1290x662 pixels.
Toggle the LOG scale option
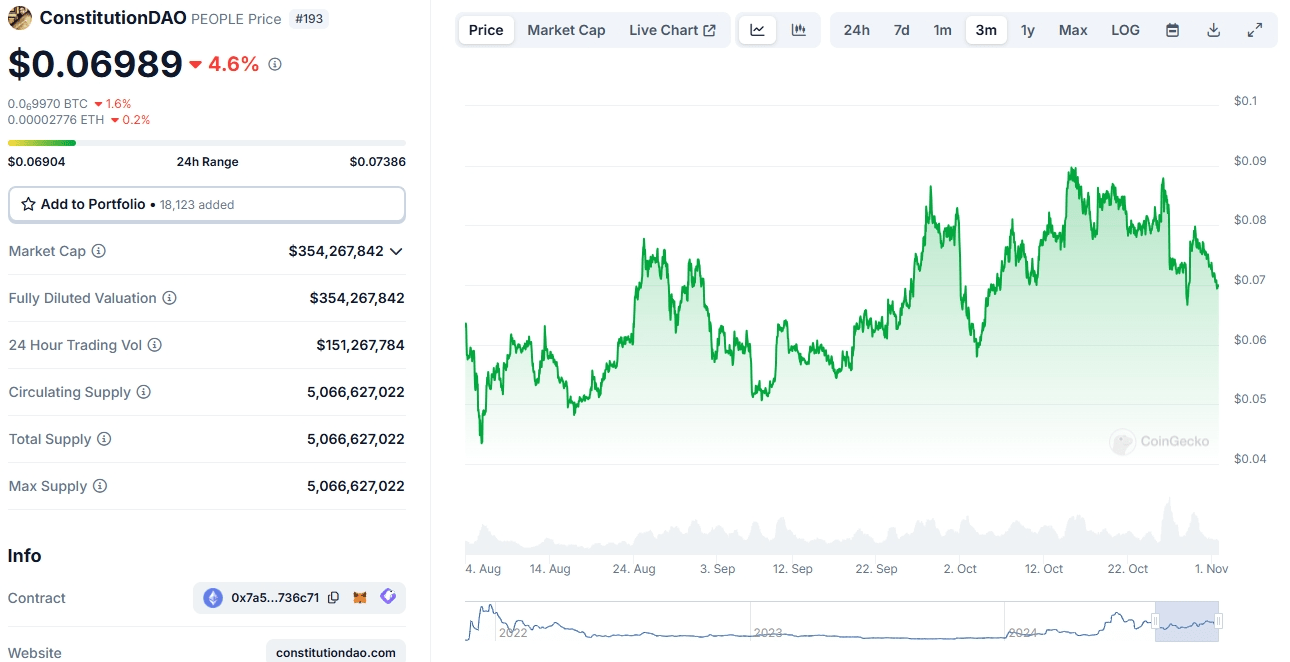point(1125,30)
